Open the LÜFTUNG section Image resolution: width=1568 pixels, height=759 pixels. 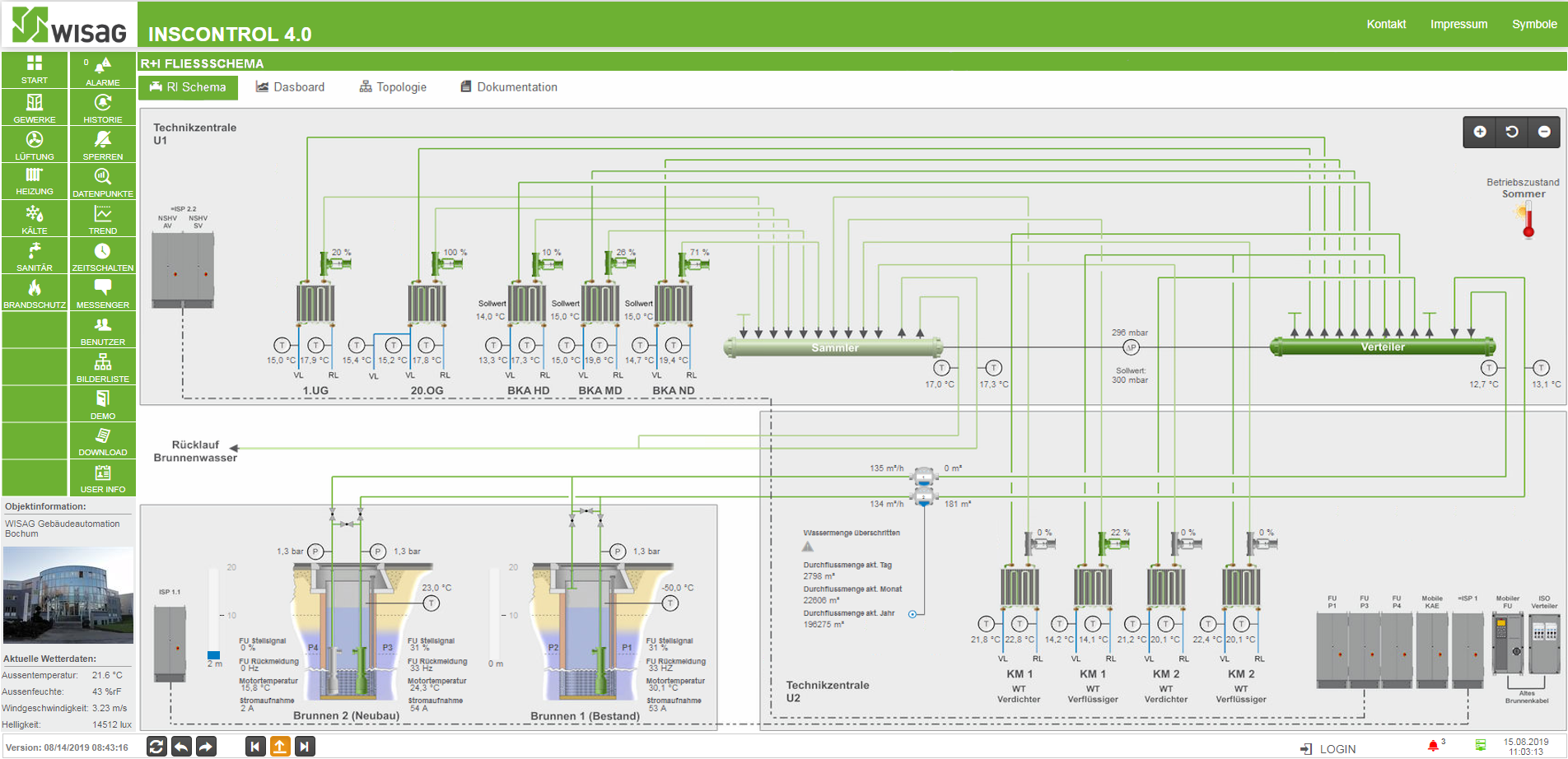[35, 144]
